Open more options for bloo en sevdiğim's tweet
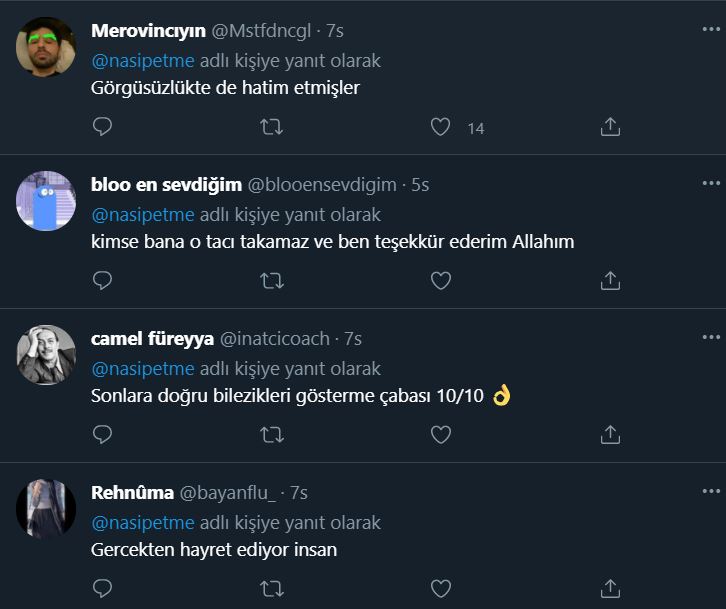Viewport: 726px width, 609px height. [x=711, y=183]
